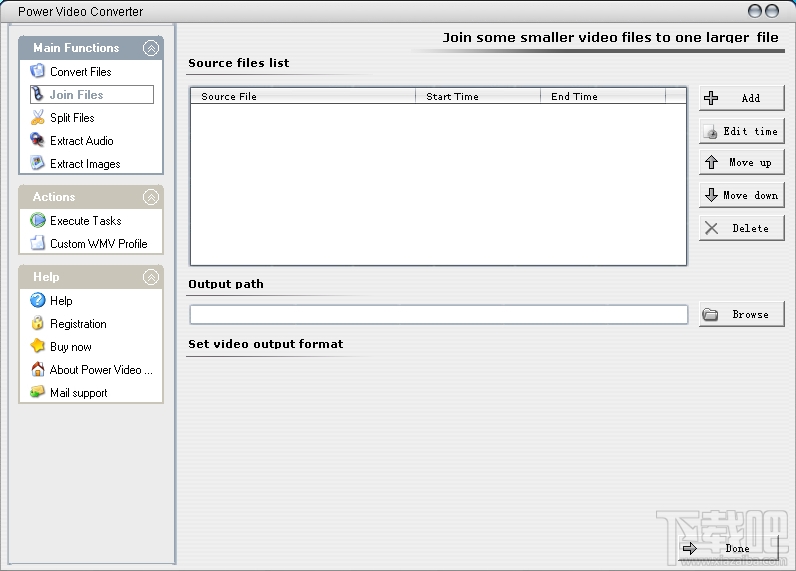Open the Help entry text
Viewport: 796px width, 571px height.
pos(61,301)
